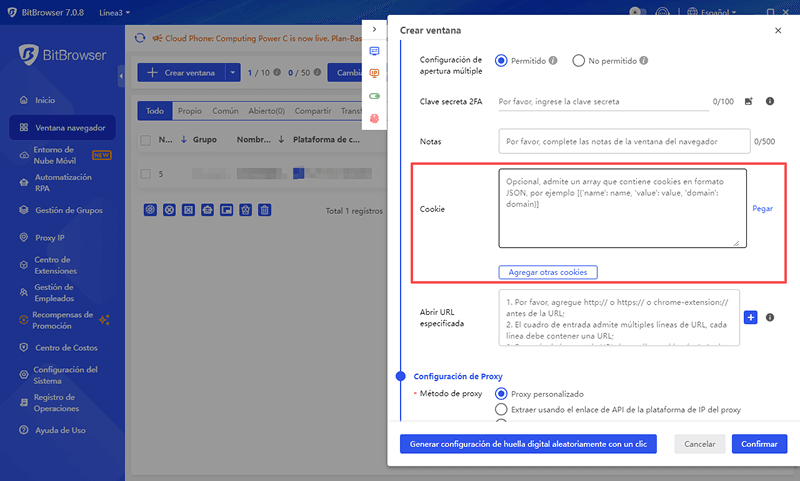The height and width of the screenshot is (481, 800).
Task: Click the squared X batch action icon
Action: (188, 210)
